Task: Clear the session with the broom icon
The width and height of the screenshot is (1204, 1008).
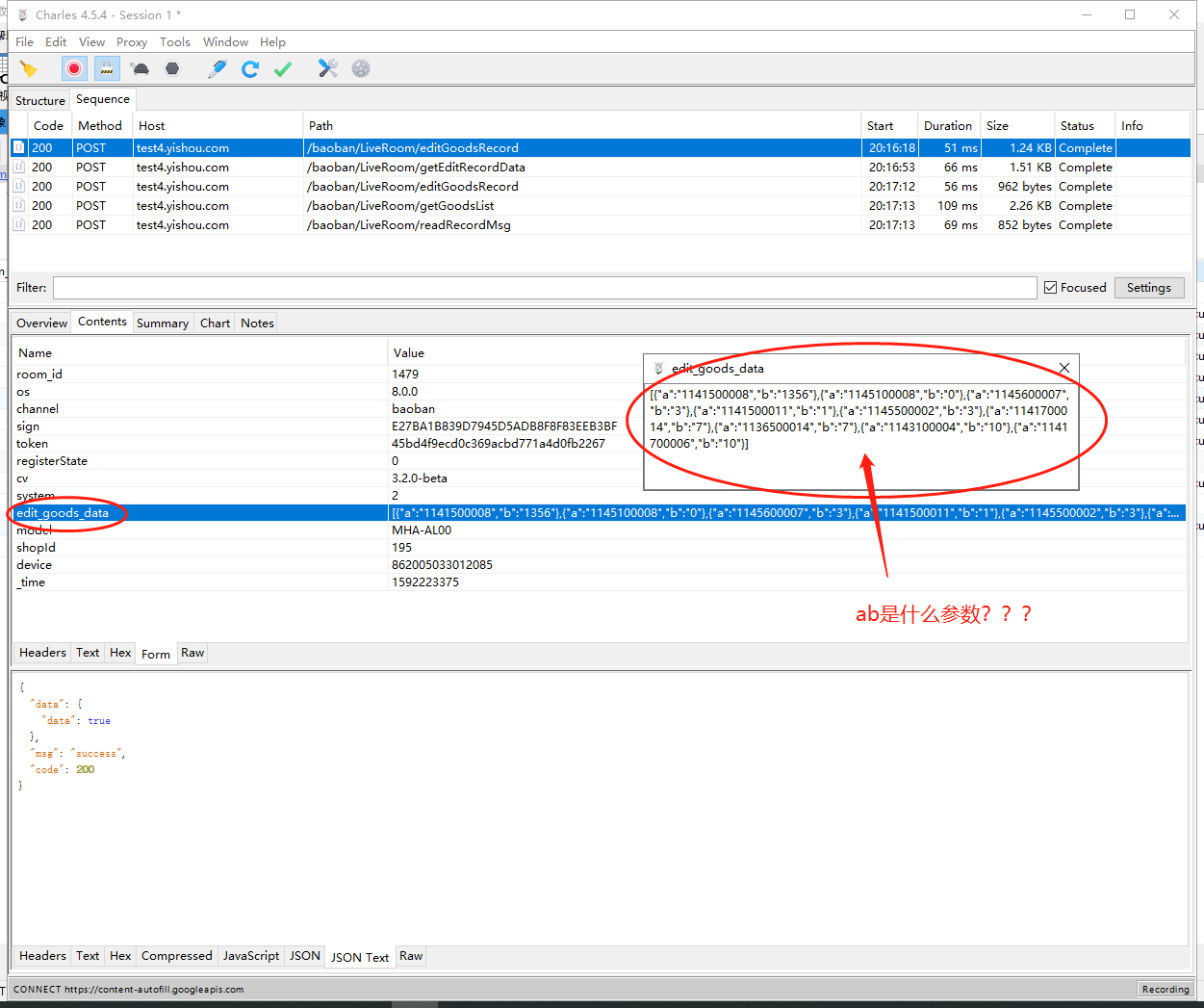Action: point(29,69)
